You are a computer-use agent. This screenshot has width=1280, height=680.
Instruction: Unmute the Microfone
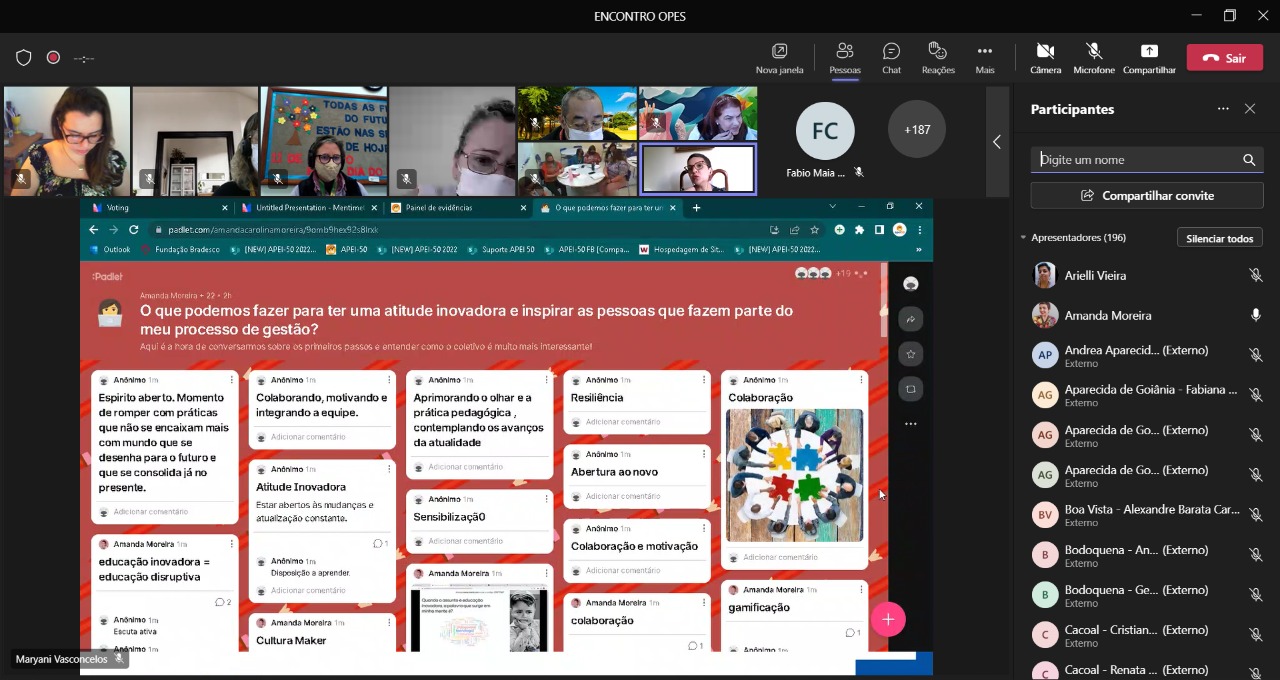tap(1093, 58)
